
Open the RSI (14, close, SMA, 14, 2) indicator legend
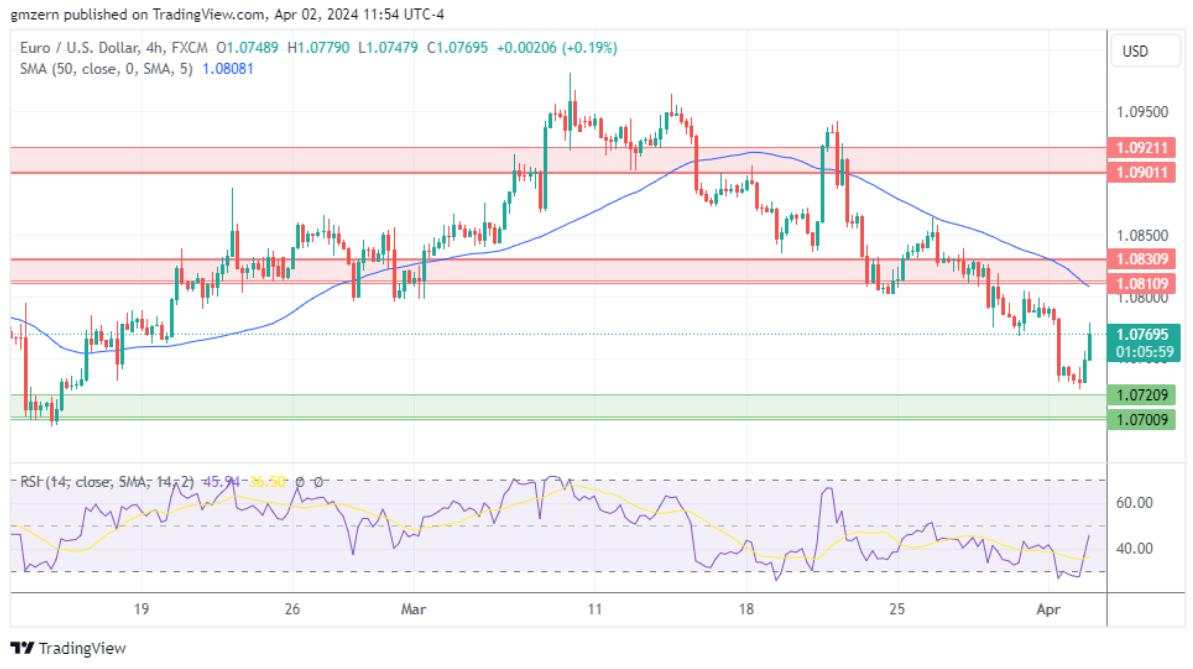107,482
